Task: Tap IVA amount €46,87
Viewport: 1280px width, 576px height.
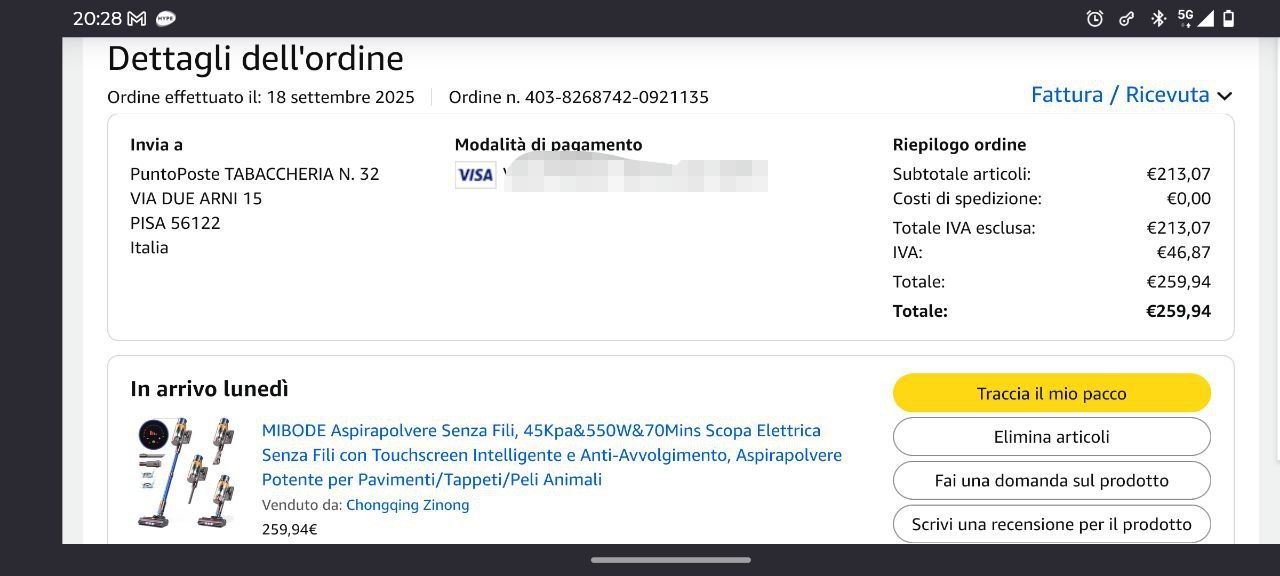Action: [x=1184, y=252]
